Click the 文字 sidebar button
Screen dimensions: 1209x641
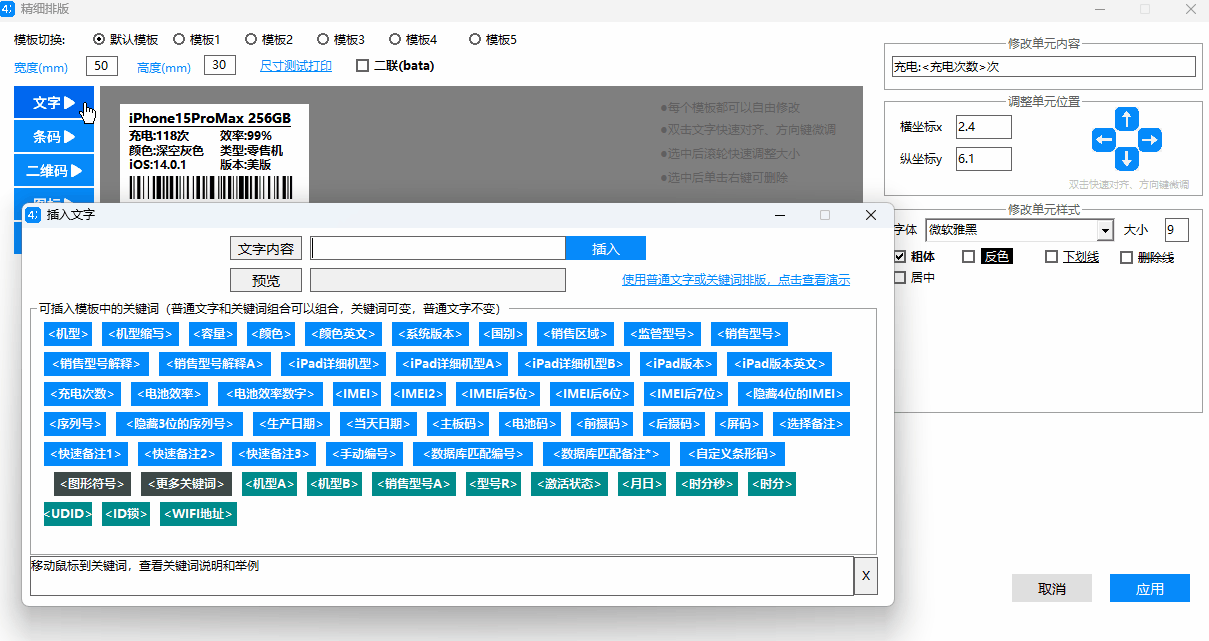pyautogui.click(x=54, y=103)
